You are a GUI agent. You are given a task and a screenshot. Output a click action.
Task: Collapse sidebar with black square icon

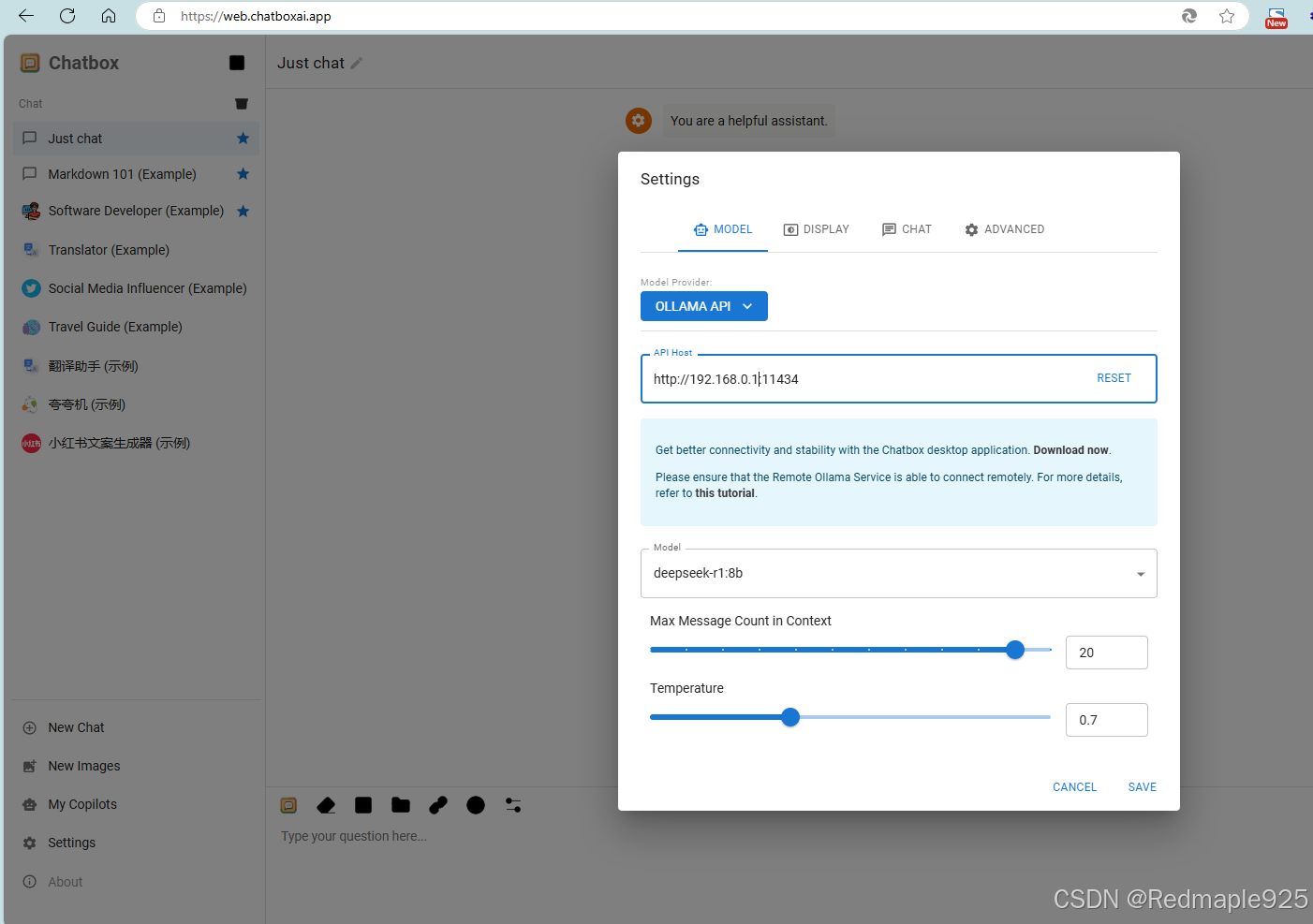tap(237, 63)
